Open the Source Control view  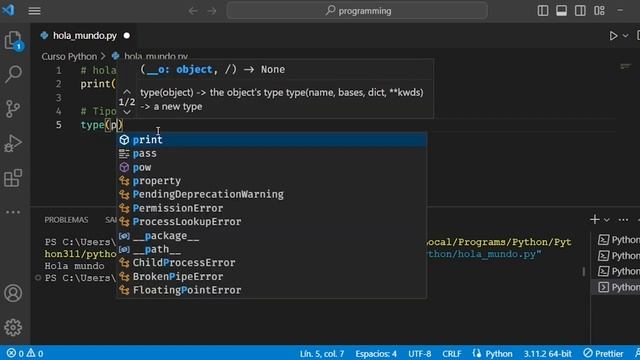point(13,109)
